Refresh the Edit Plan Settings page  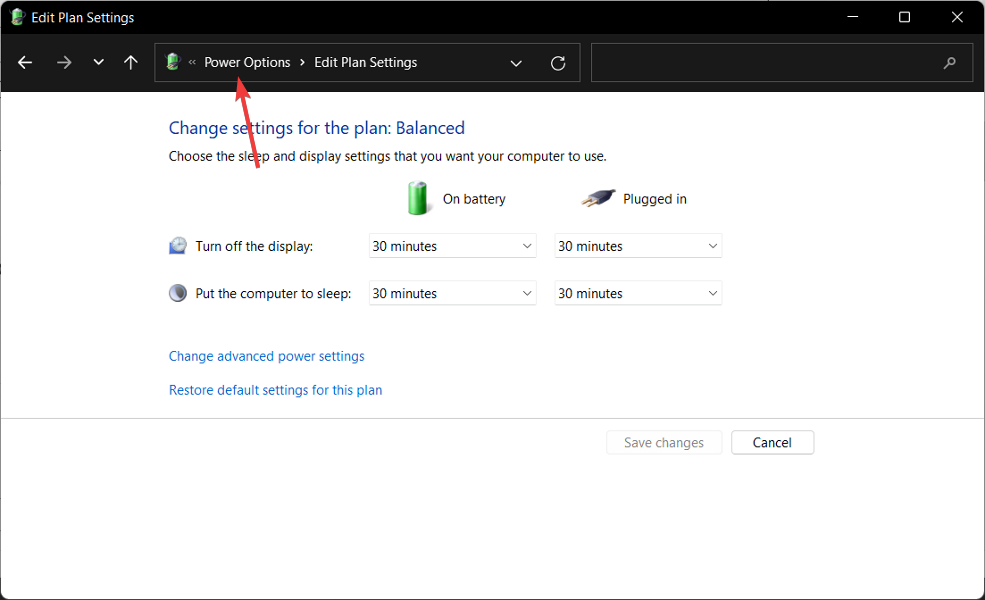[558, 63]
